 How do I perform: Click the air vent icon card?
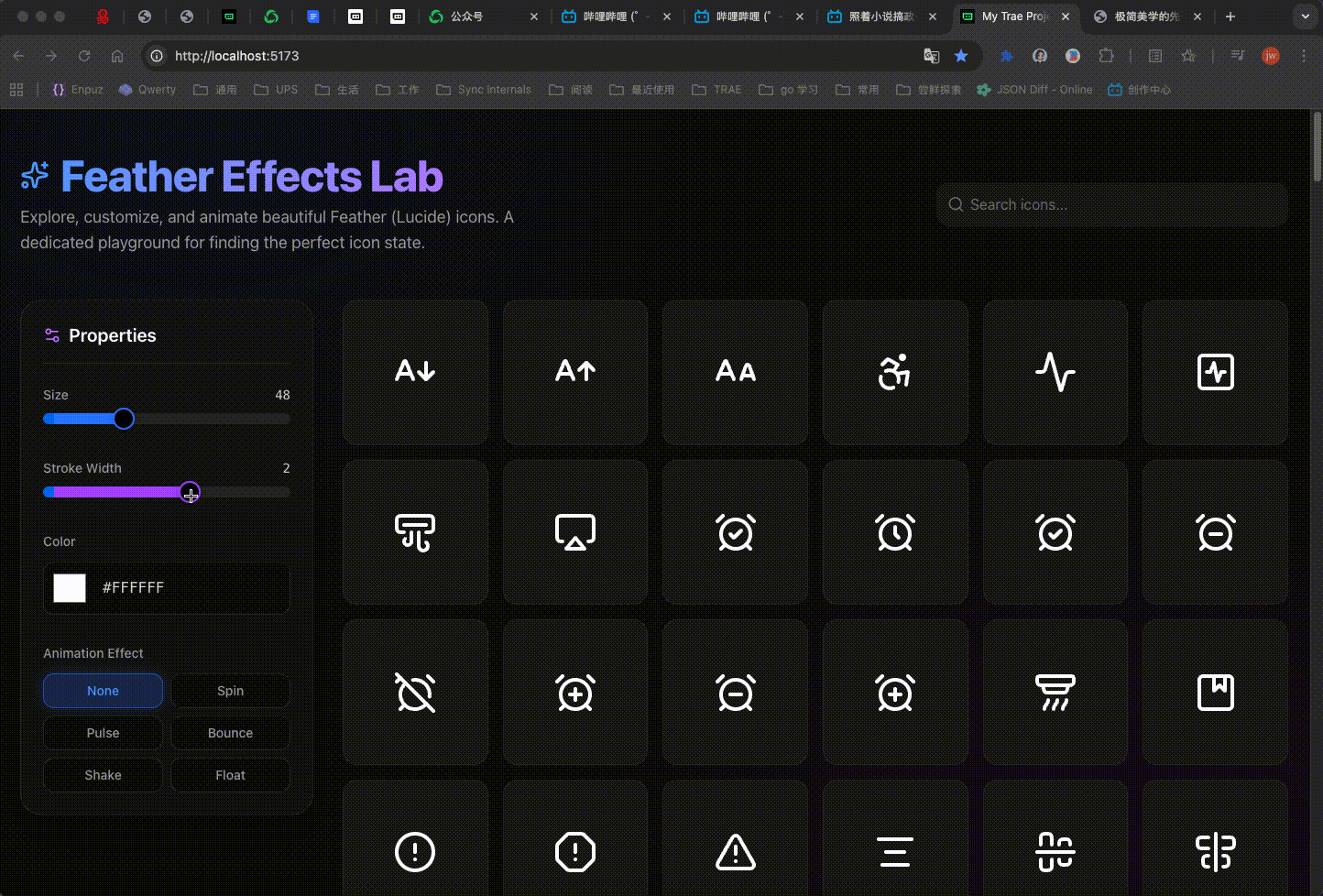415,532
